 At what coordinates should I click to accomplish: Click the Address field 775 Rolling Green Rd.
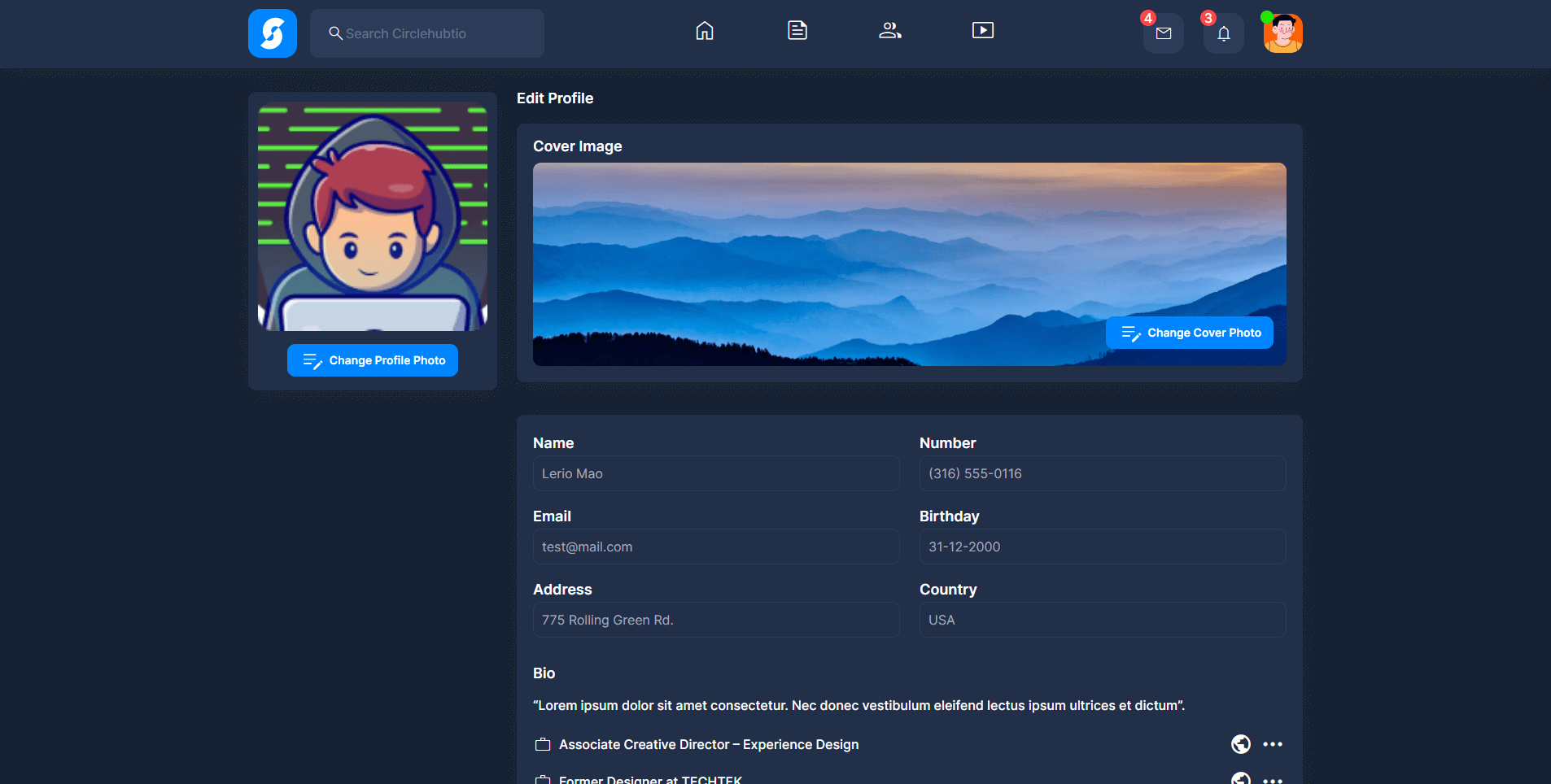click(x=716, y=620)
